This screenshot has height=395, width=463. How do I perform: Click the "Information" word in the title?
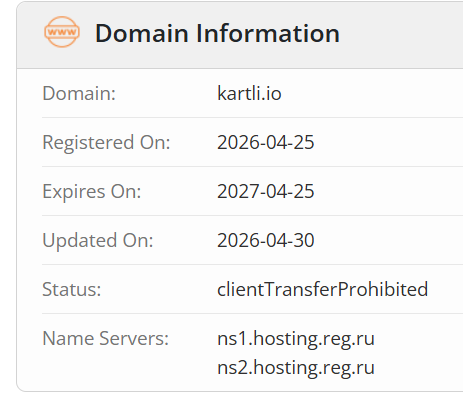click(268, 33)
